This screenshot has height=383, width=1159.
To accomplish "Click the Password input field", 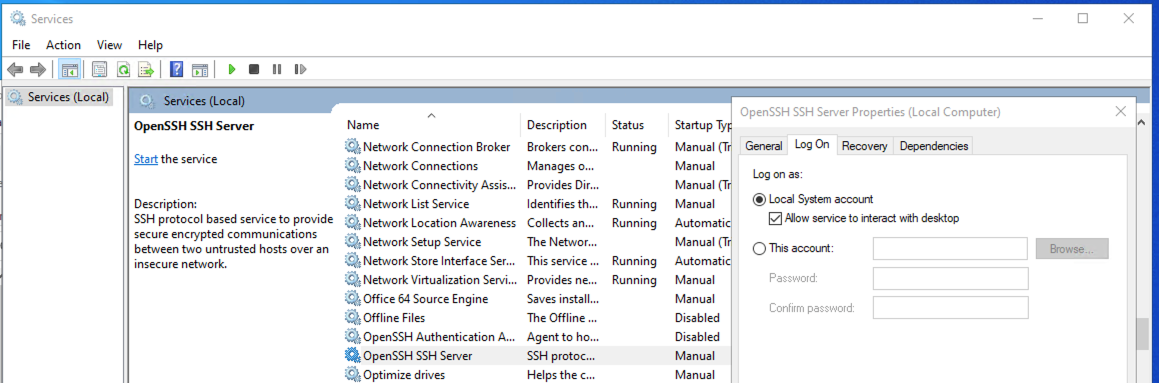I will (x=951, y=279).
